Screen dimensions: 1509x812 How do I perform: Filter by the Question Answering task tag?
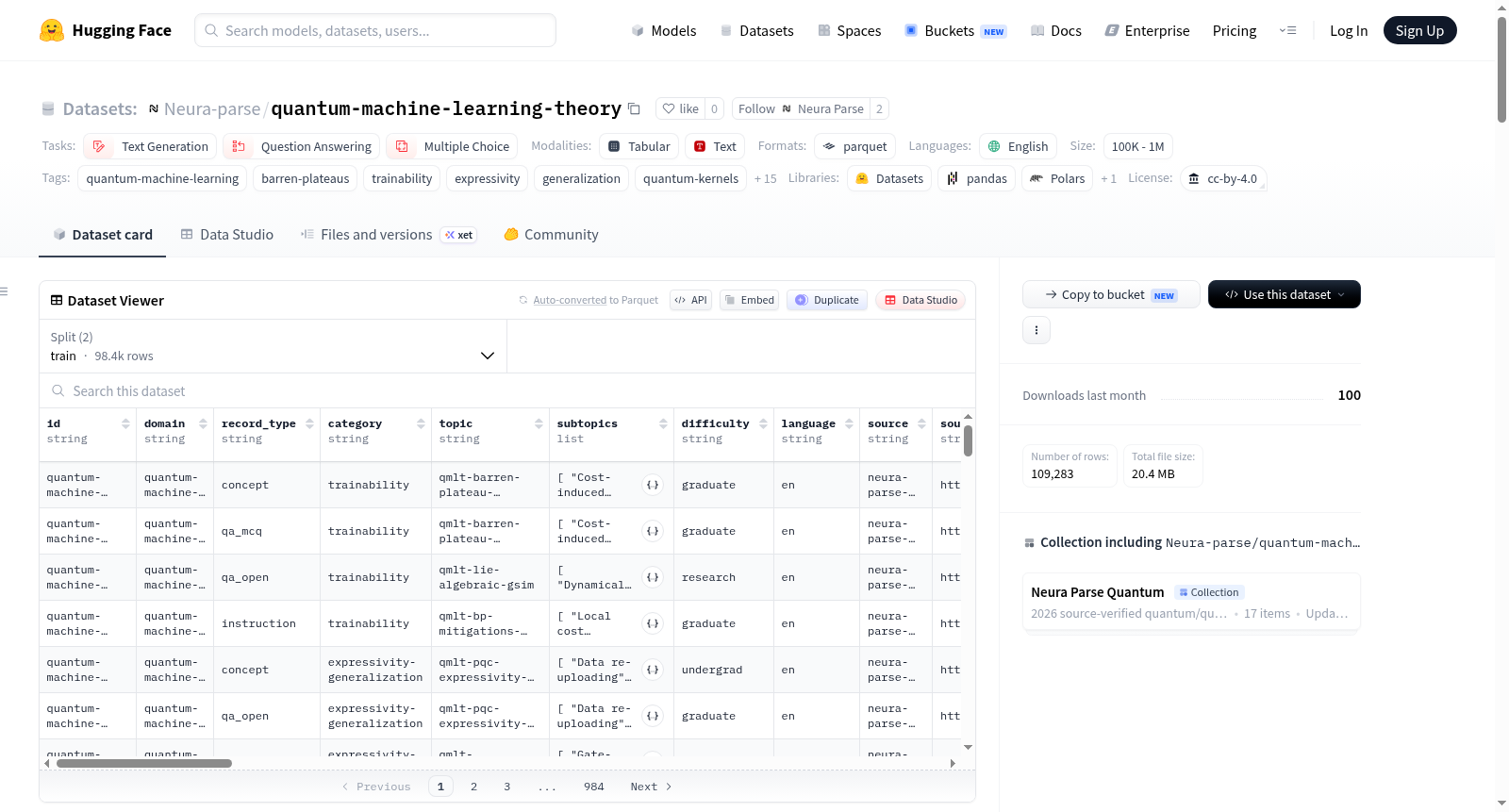pos(302,146)
